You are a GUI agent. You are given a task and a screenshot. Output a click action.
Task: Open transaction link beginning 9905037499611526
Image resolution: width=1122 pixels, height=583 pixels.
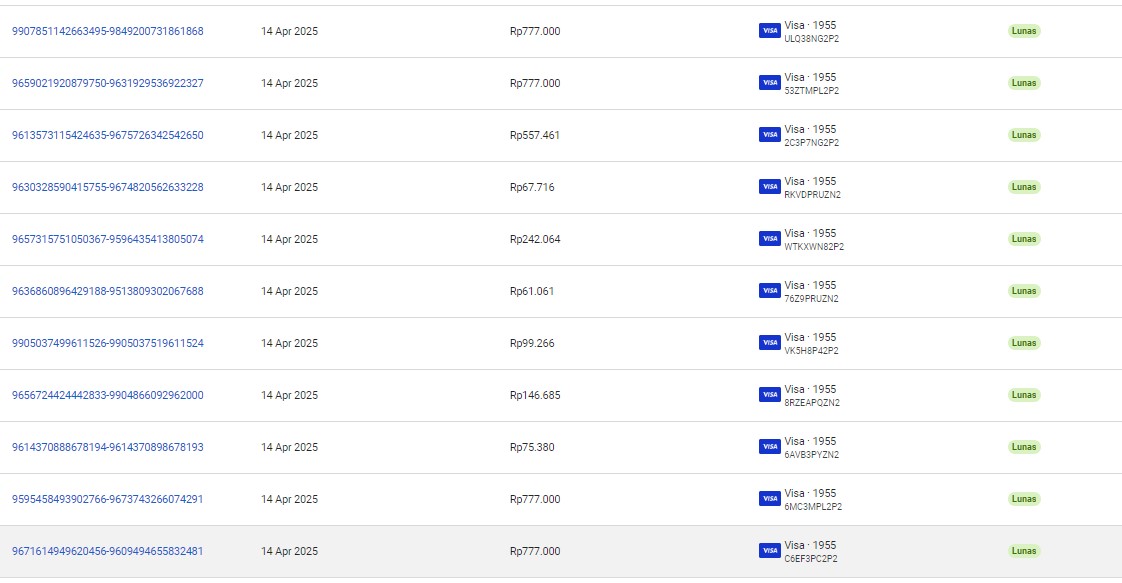107,343
